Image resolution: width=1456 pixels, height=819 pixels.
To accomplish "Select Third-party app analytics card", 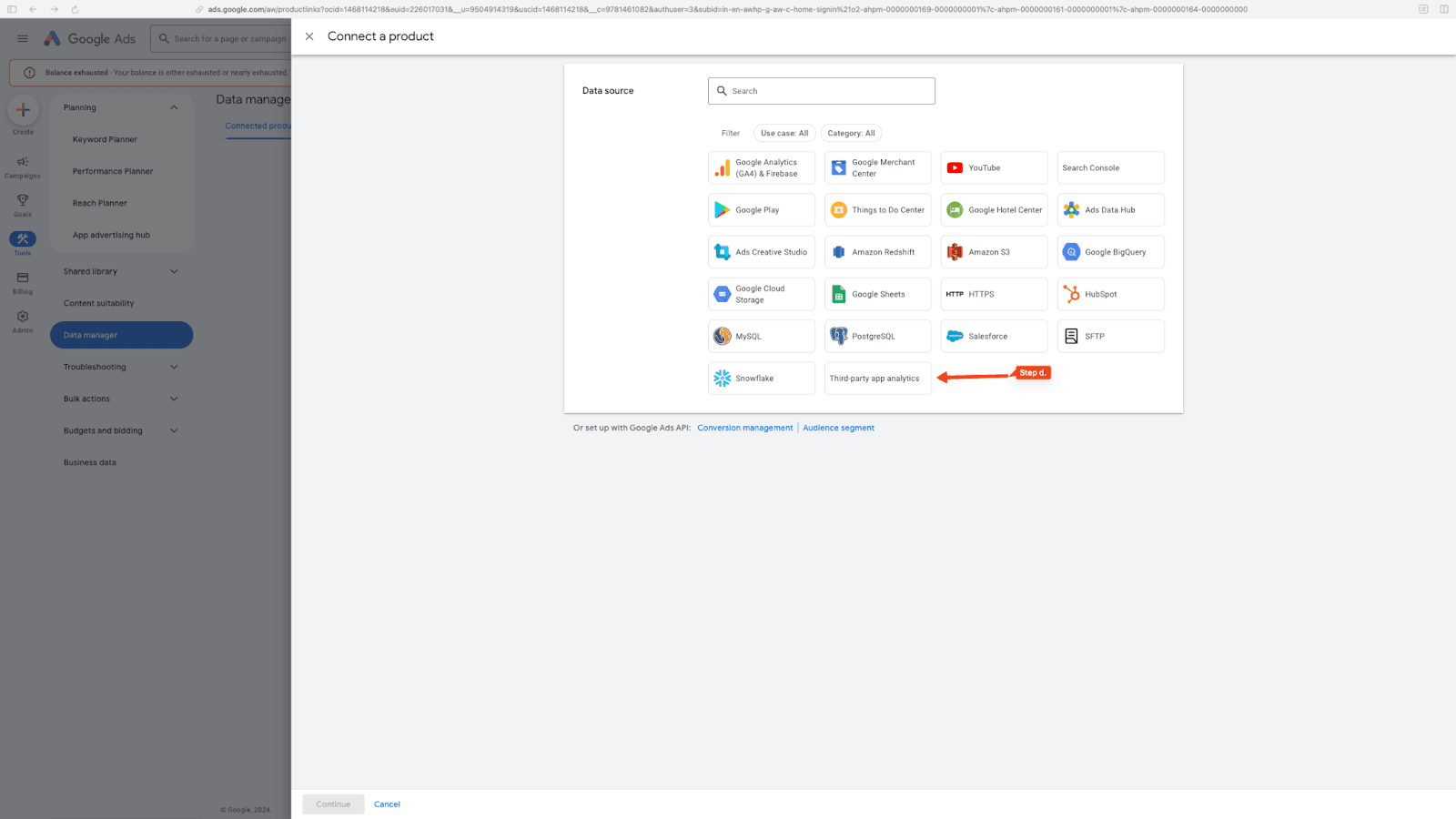I will 878,379.
